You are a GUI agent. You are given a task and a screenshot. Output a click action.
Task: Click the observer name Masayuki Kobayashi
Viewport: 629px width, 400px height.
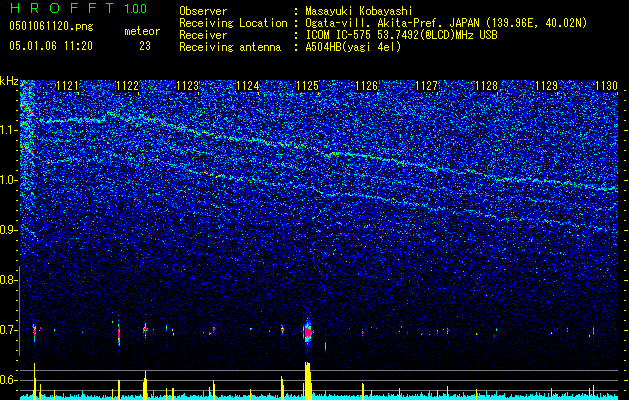359,11
